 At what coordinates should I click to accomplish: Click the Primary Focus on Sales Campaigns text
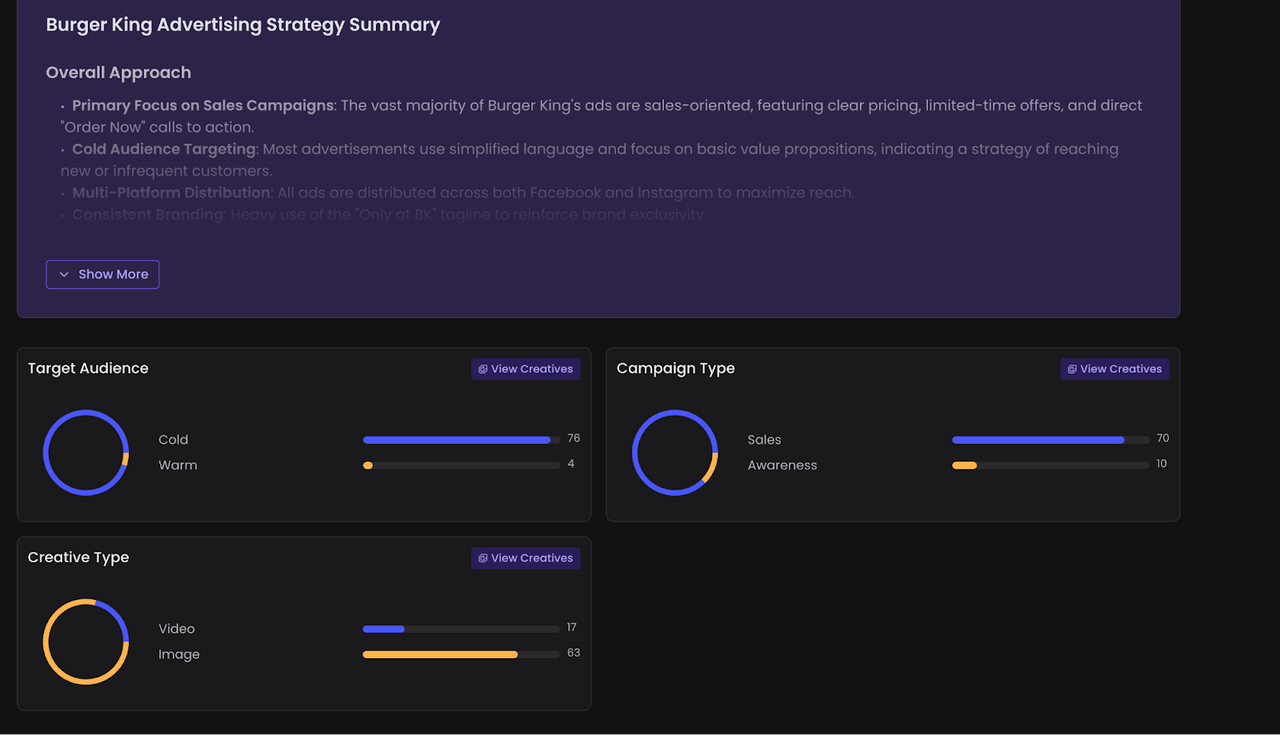click(203, 105)
